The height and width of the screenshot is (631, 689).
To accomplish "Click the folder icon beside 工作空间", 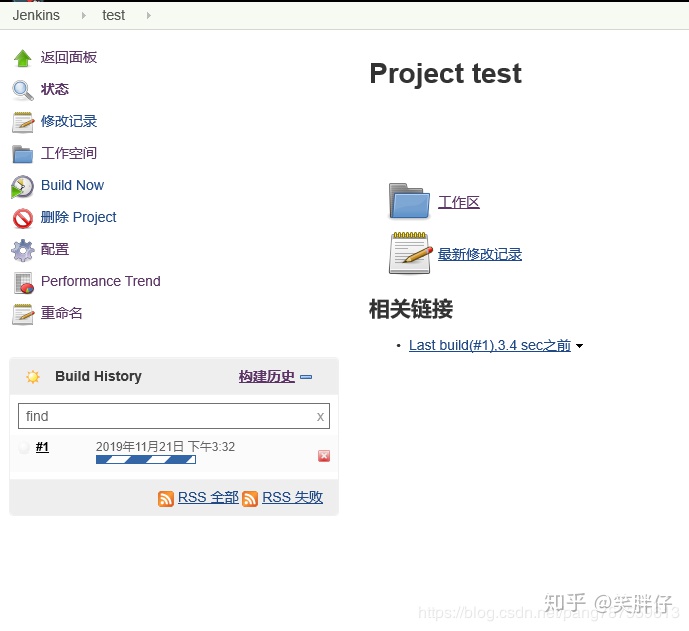I will pyautogui.click(x=22, y=154).
